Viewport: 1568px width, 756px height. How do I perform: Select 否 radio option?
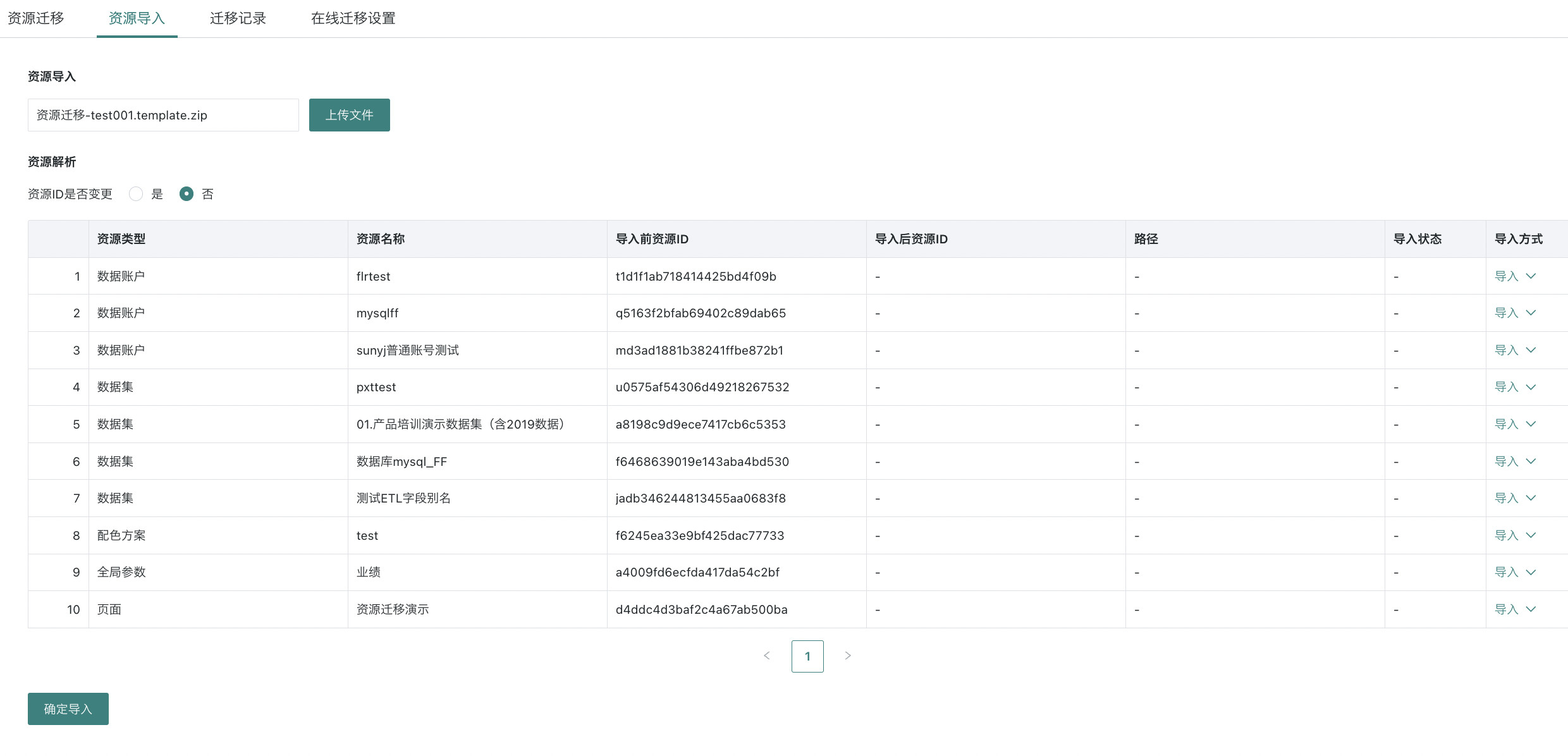pyautogui.click(x=187, y=194)
